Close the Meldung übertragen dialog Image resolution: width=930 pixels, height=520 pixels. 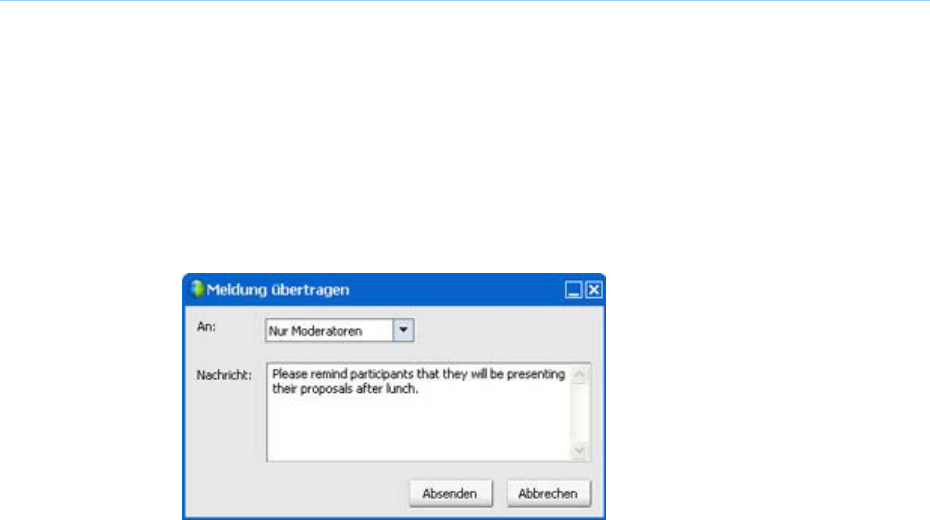(x=594, y=290)
